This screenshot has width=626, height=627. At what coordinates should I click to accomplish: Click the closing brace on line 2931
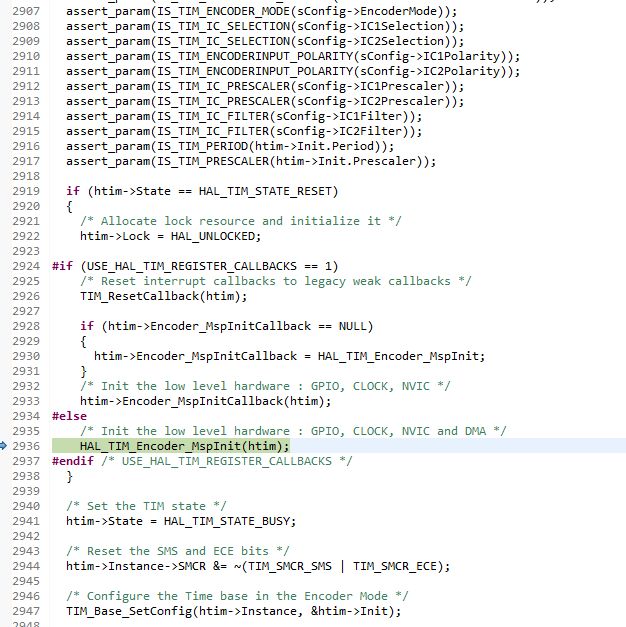pos(83,371)
